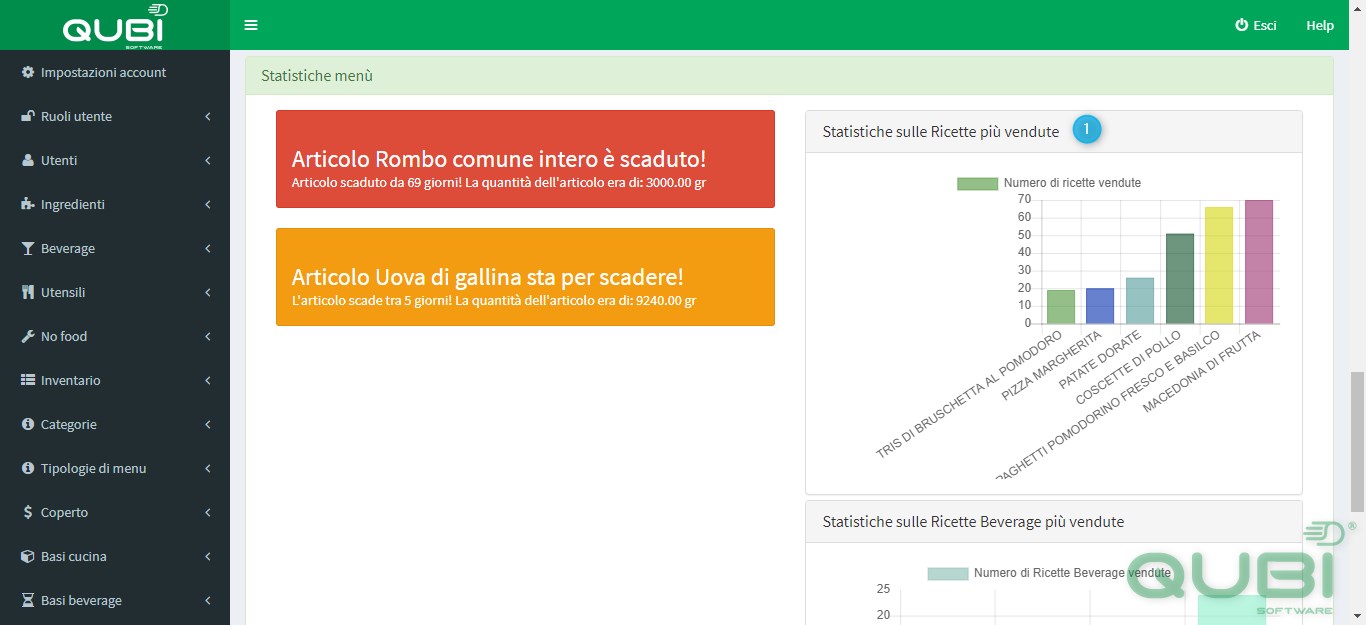This screenshot has height=625, width=1366.
Task: Expand the Ingredienti submenu chevron
Action: [x=208, y=205]
